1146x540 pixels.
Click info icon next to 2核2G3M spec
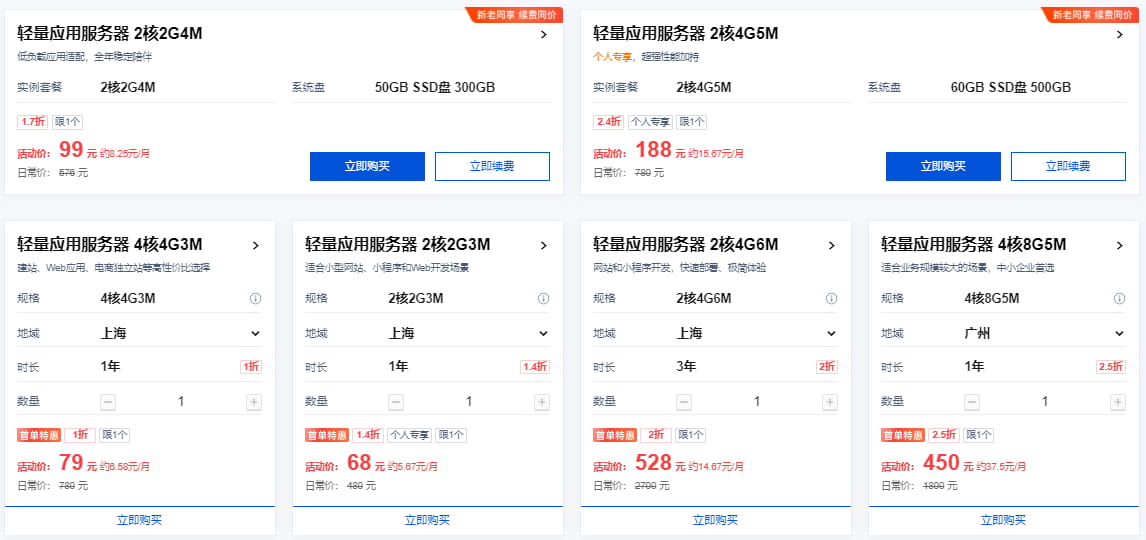543,298
